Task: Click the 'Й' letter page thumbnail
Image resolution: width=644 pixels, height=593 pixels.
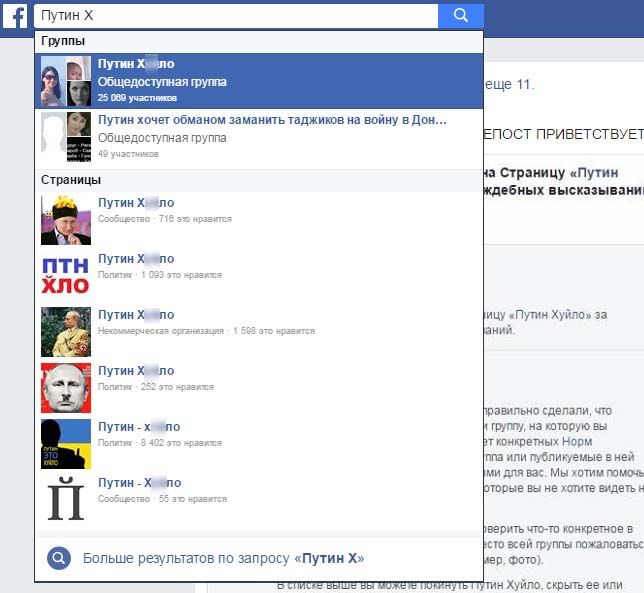Action: pyautogui.click(x=66, y=499)
